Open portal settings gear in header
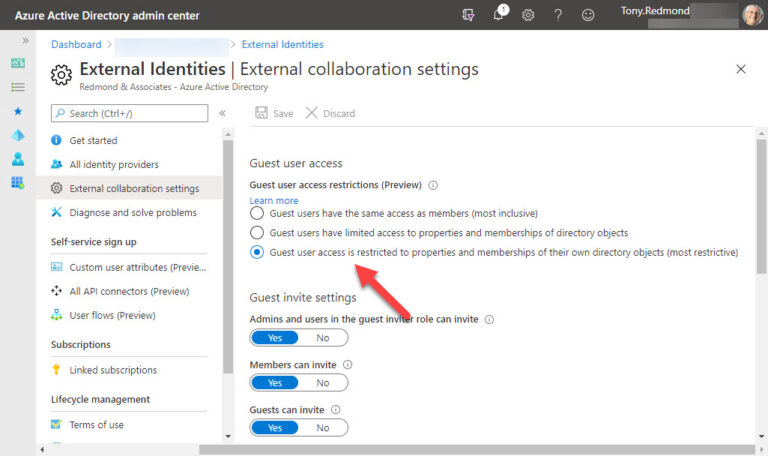This screenshot has height=456, width=768. coord(528,15)
